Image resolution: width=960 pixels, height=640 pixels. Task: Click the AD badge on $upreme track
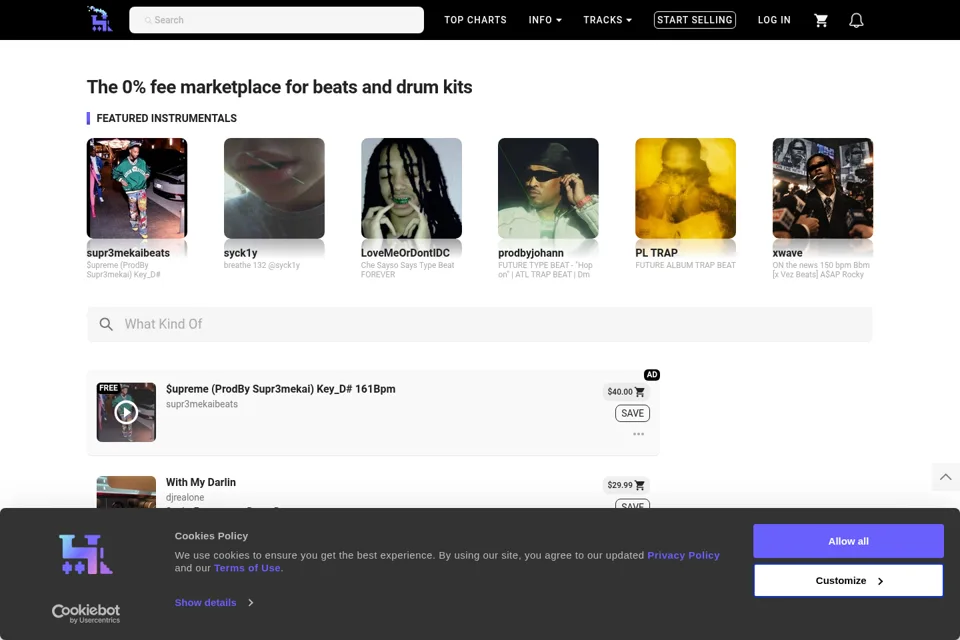(x=651, y=375)
